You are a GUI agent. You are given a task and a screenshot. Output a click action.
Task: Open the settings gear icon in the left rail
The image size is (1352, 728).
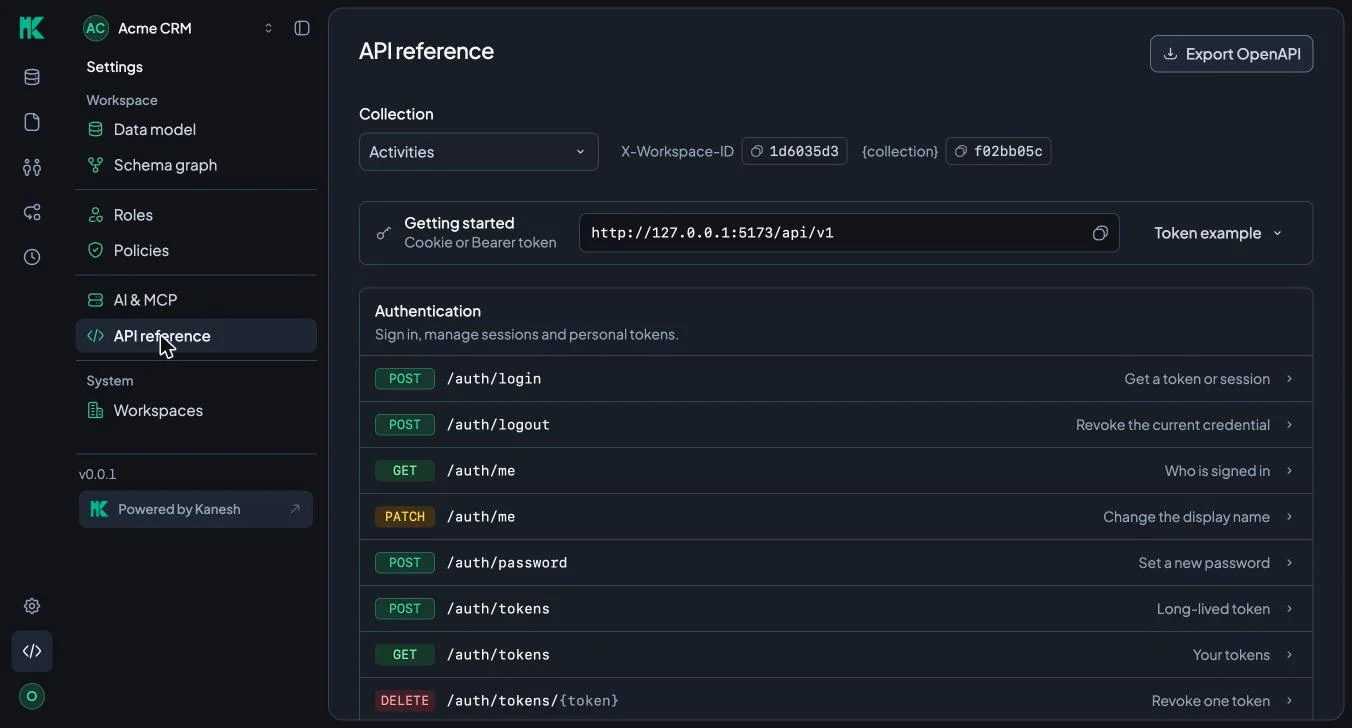[32, 606]
